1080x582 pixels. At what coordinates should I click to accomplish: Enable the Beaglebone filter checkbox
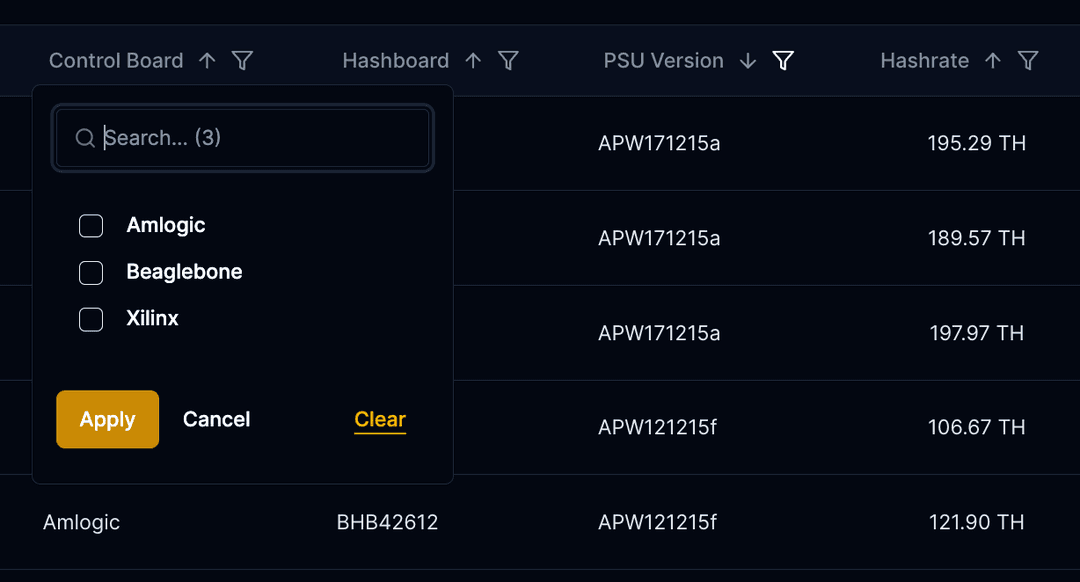91,272
